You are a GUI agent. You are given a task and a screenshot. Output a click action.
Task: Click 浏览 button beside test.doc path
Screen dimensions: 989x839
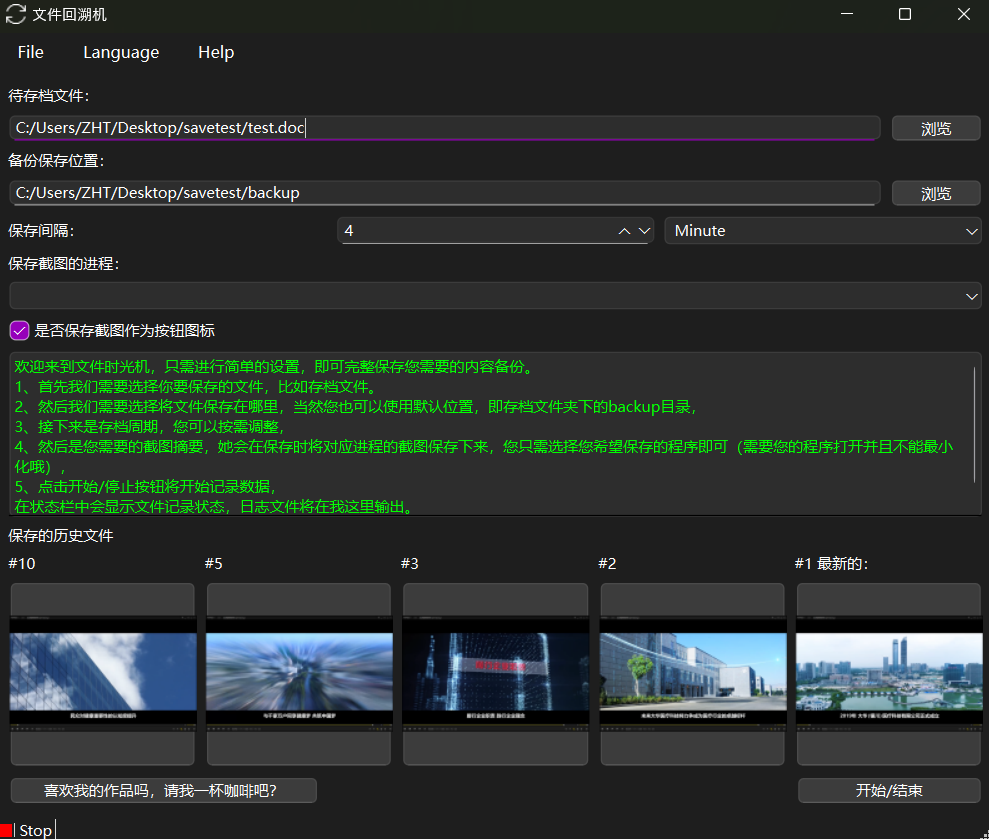coord(936,129)
